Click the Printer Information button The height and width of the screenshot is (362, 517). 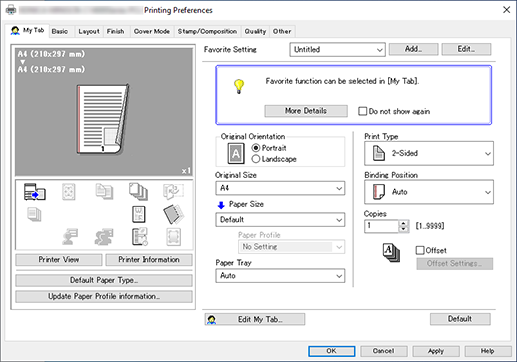pyautogui.click(x=149, y=260)
